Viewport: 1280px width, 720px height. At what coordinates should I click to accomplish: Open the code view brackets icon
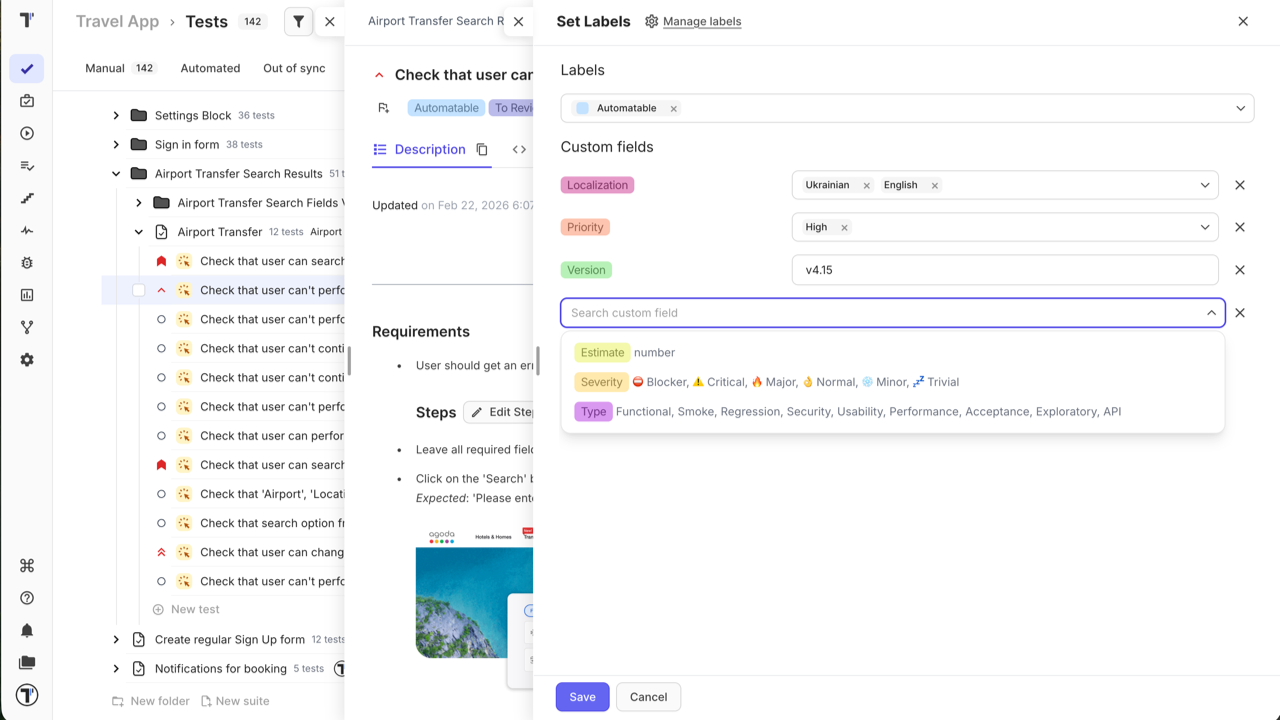point(519,149)
